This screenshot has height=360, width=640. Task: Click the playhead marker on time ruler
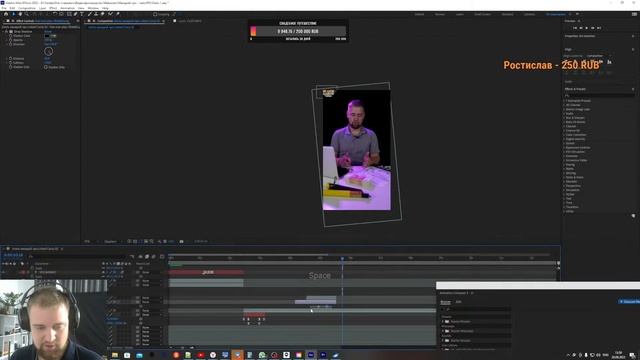coord(342,258)
